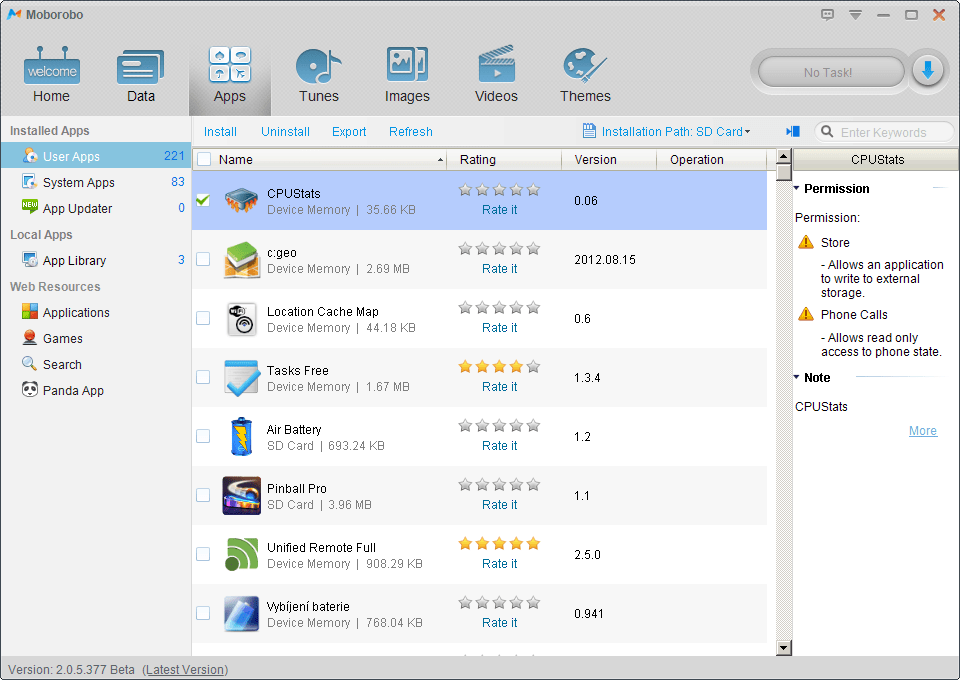Click the Export button

click(x=349, y=132)
